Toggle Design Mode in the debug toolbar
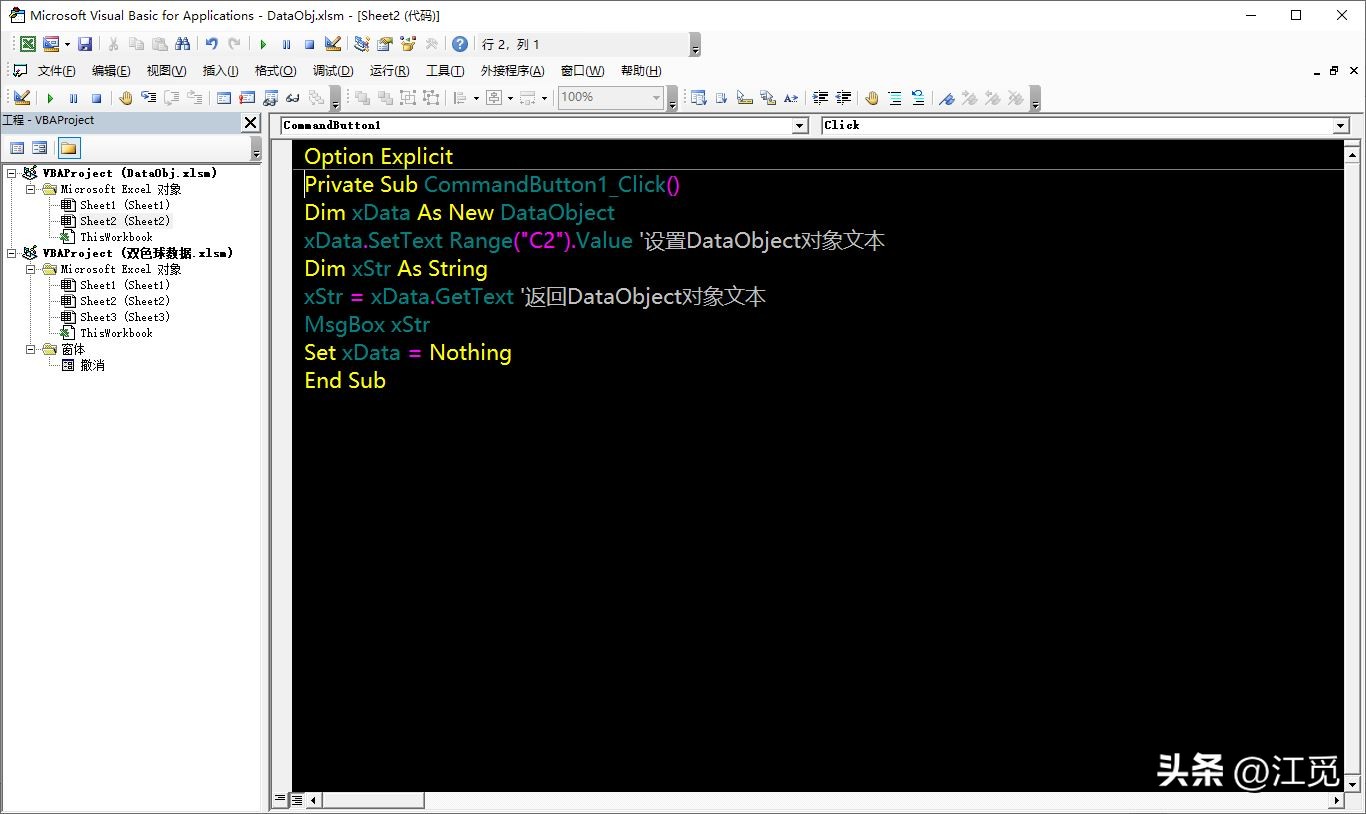 coord(21,97)
